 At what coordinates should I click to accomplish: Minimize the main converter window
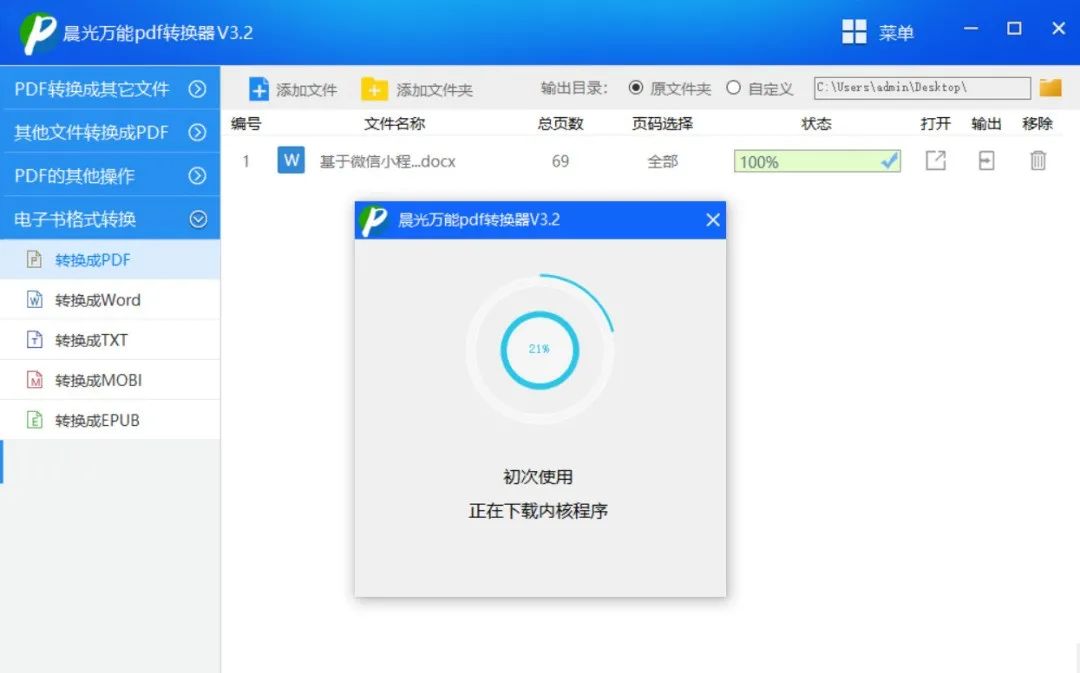coord(971,28)
